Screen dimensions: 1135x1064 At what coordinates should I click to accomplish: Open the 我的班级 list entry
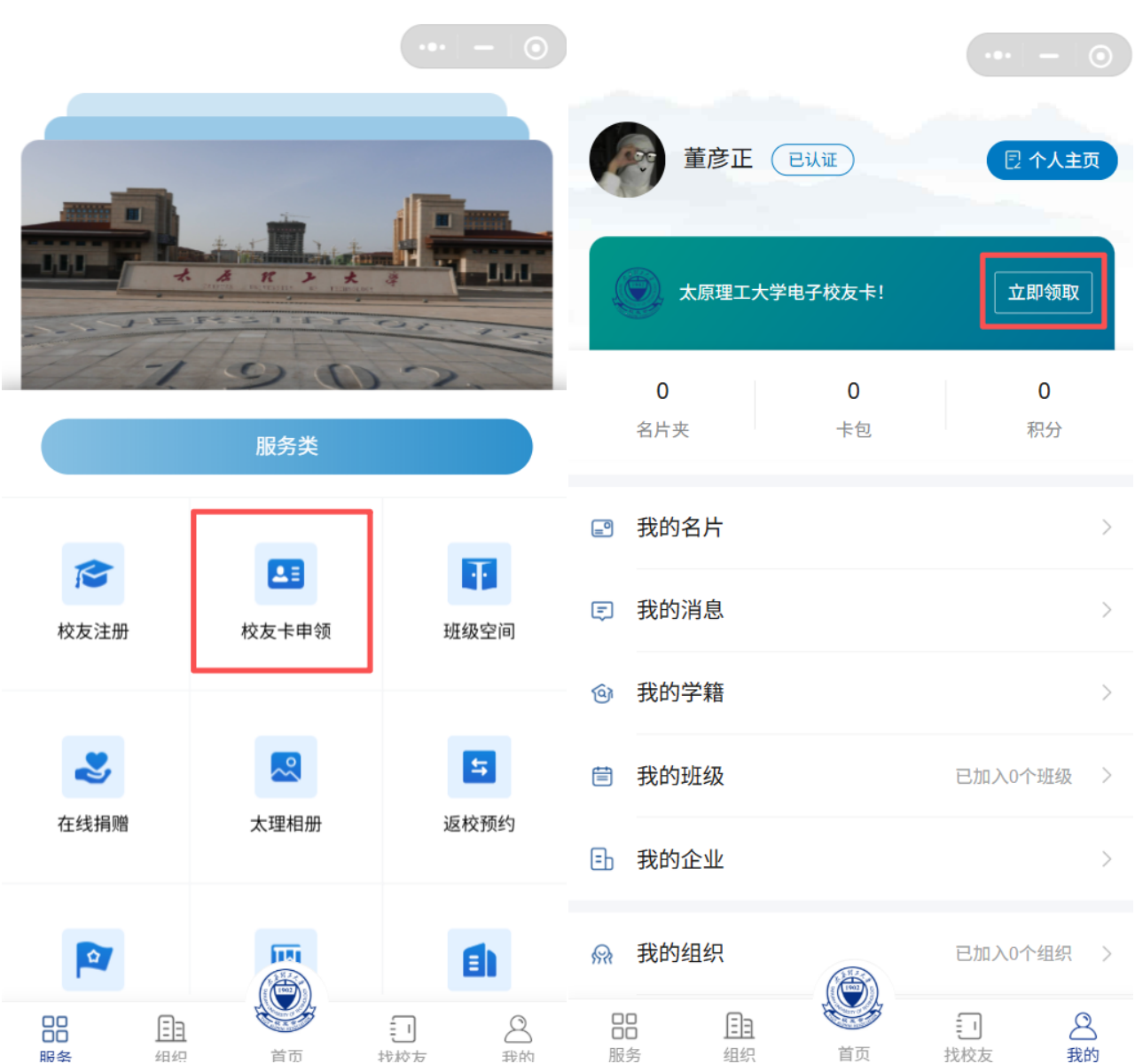point(851,777)
